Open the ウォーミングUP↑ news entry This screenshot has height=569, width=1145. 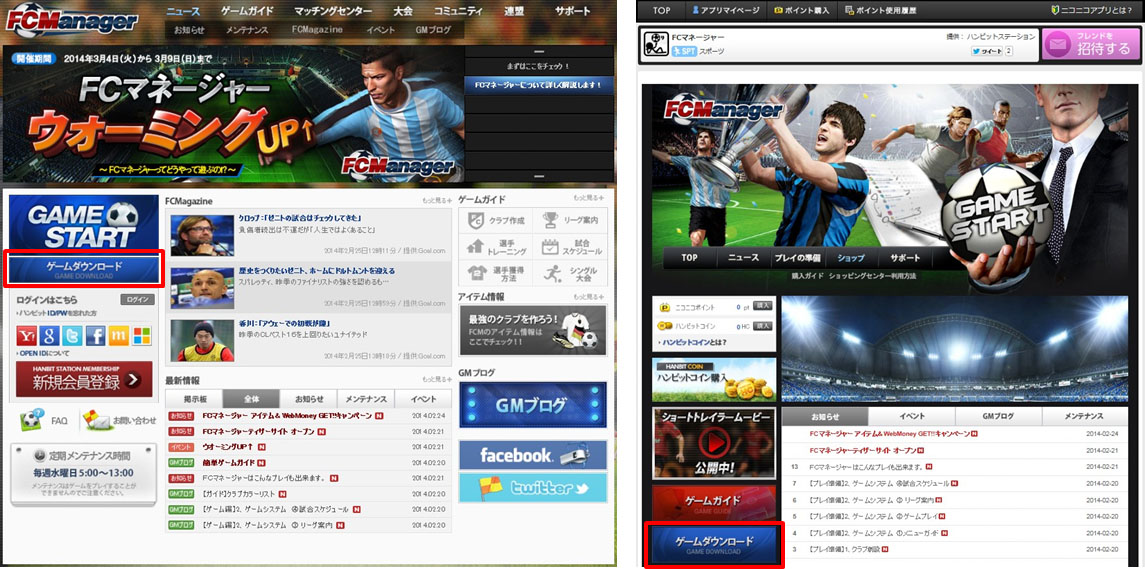(228, 446)
